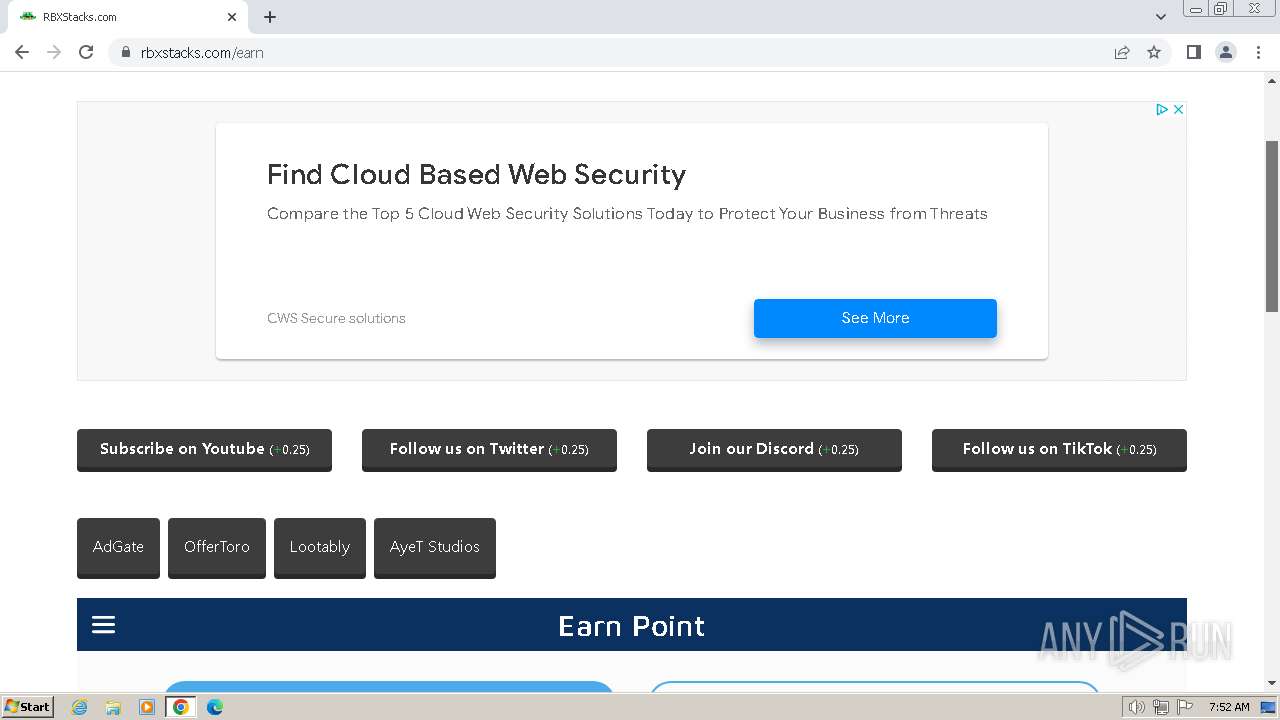Click Join our Discord button
The width and height of the screenshot is (1280, 720).
tap(774, 450)
